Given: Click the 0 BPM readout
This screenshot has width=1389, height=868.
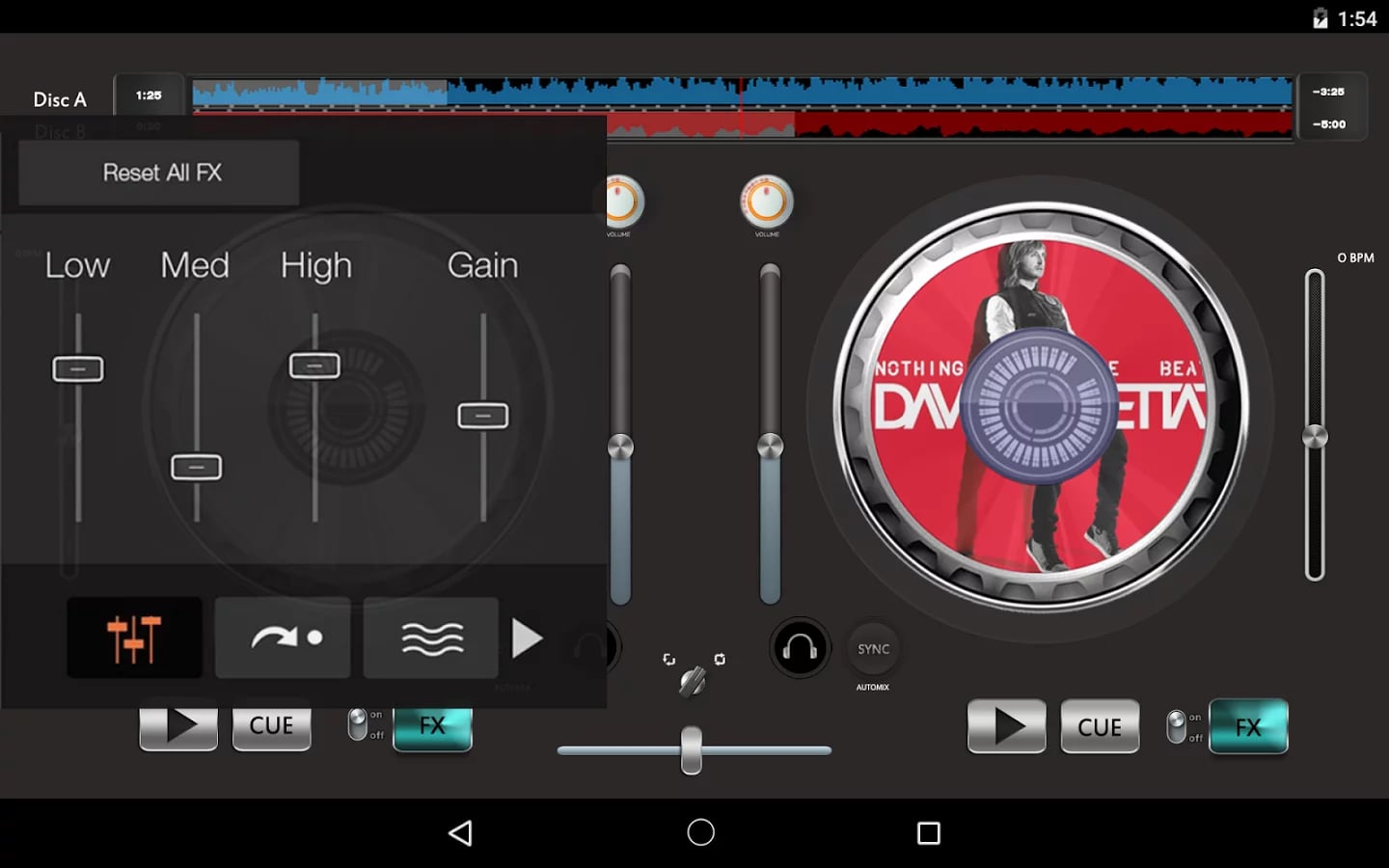Looking at the screenshot, I should pos(1355,258).
